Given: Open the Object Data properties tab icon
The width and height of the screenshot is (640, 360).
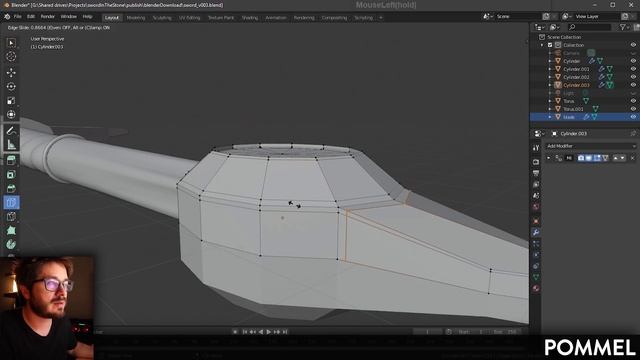Looking at the screenshot, I should coord(536,277).
